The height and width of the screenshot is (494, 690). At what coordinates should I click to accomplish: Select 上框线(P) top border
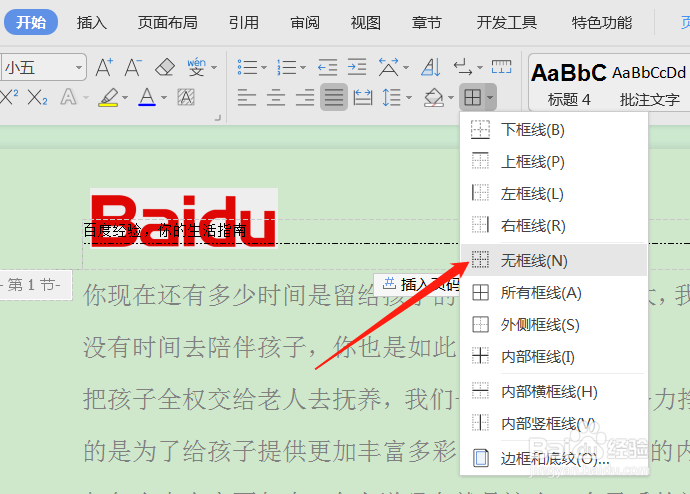click(x=554, y=161)
